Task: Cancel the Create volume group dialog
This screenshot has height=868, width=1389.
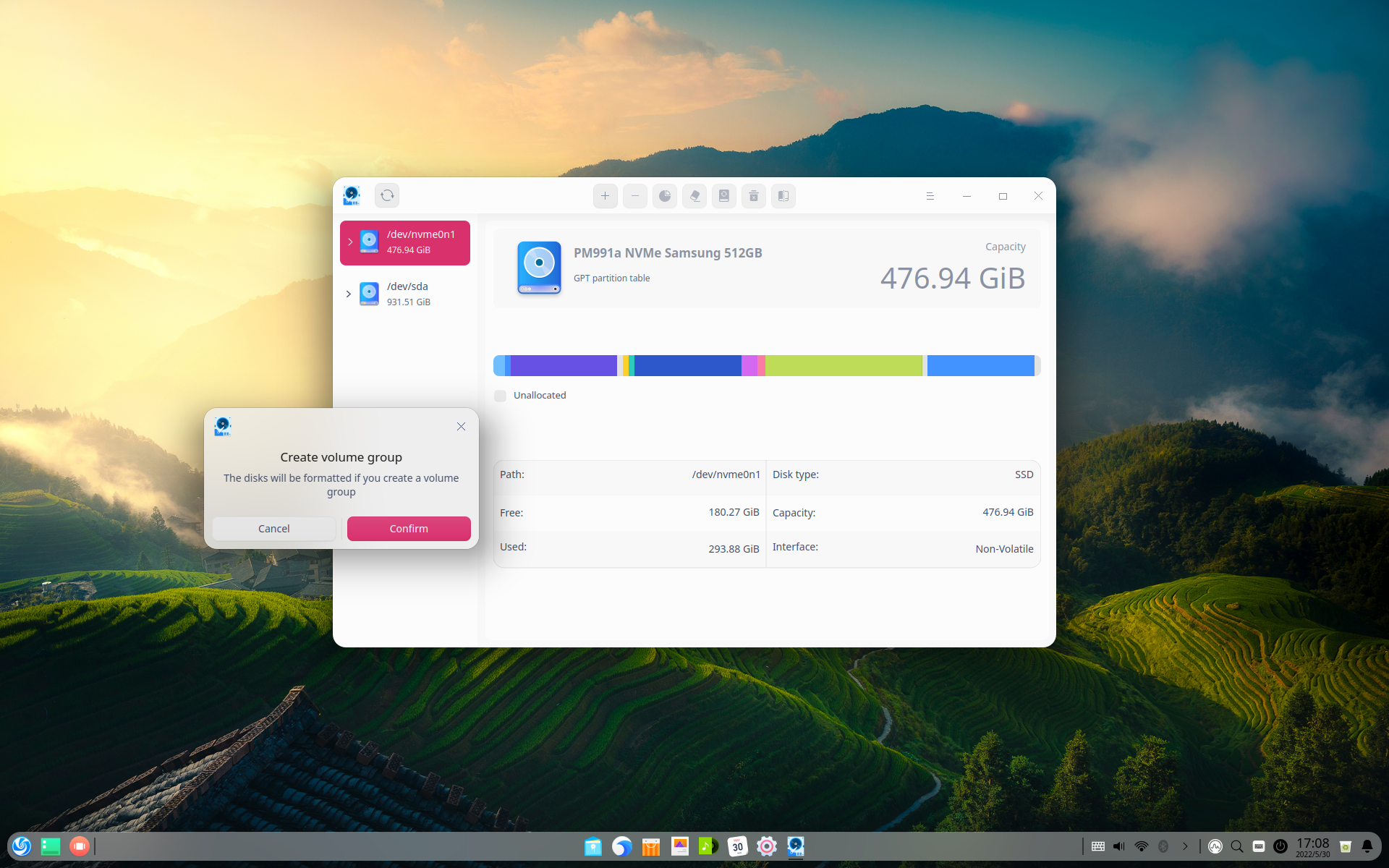Action: point(273,529)
